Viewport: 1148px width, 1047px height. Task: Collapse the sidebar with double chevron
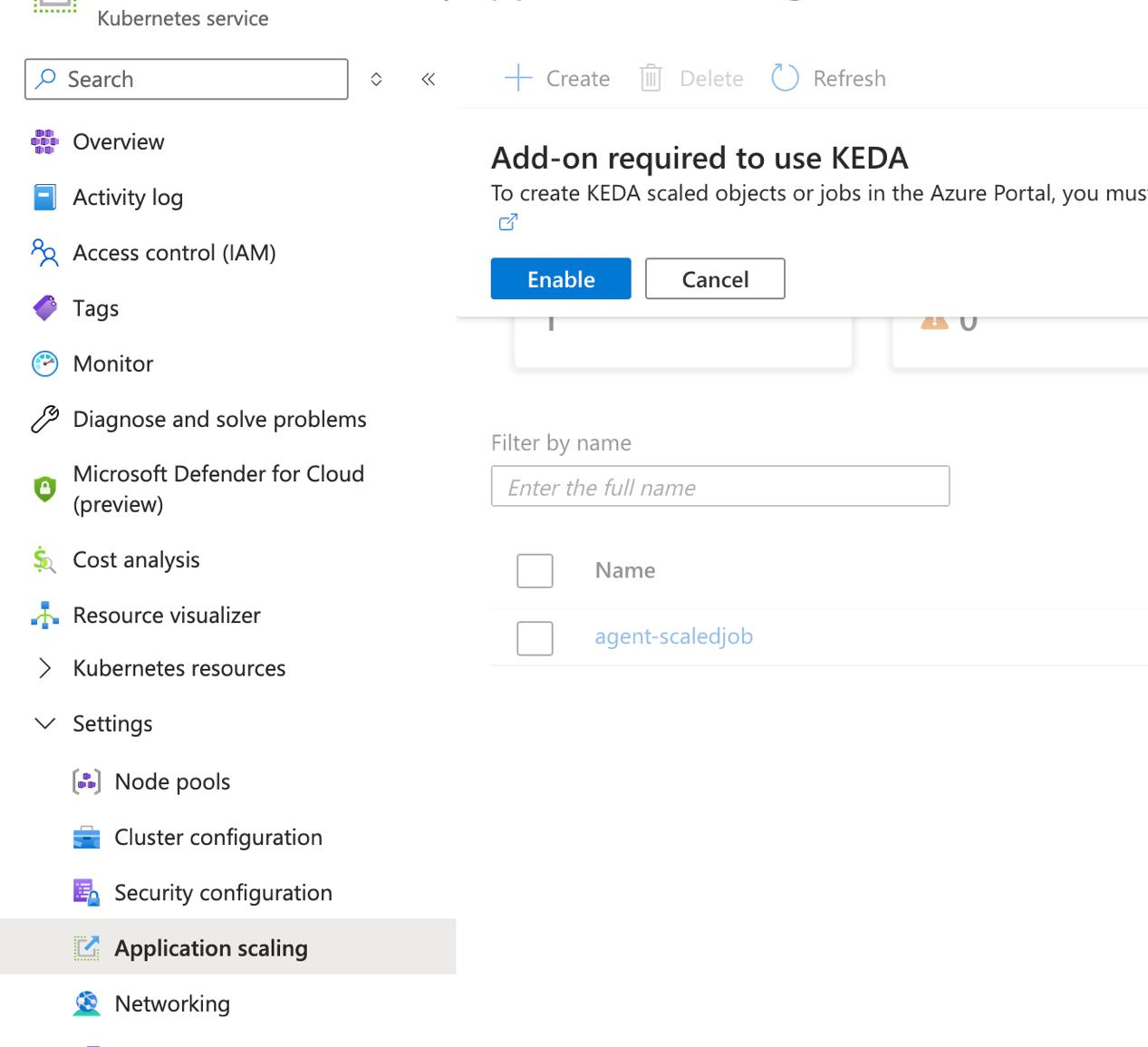(x=429, y=79)
